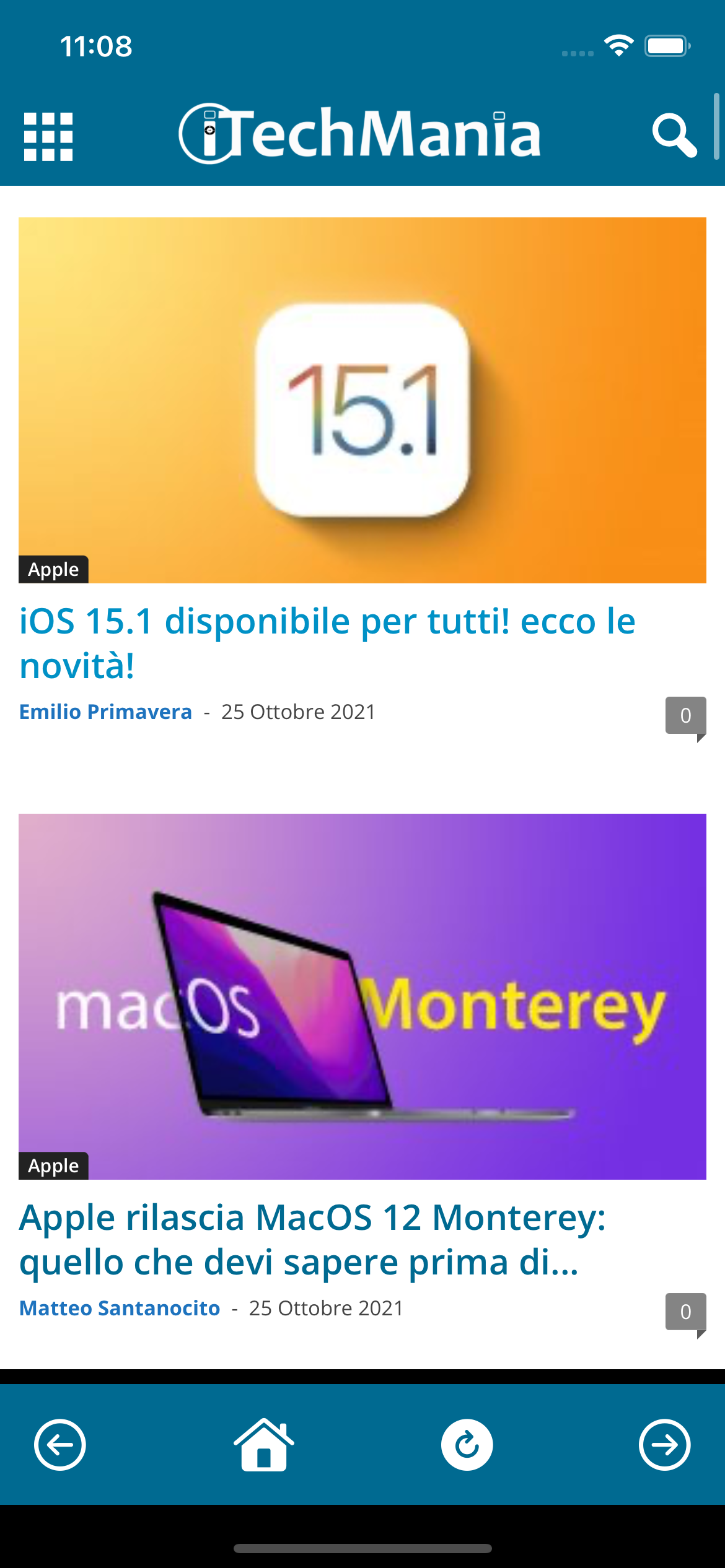
Task: Open comment bubble on Monterey article
Action: (x=686, y=1313)
